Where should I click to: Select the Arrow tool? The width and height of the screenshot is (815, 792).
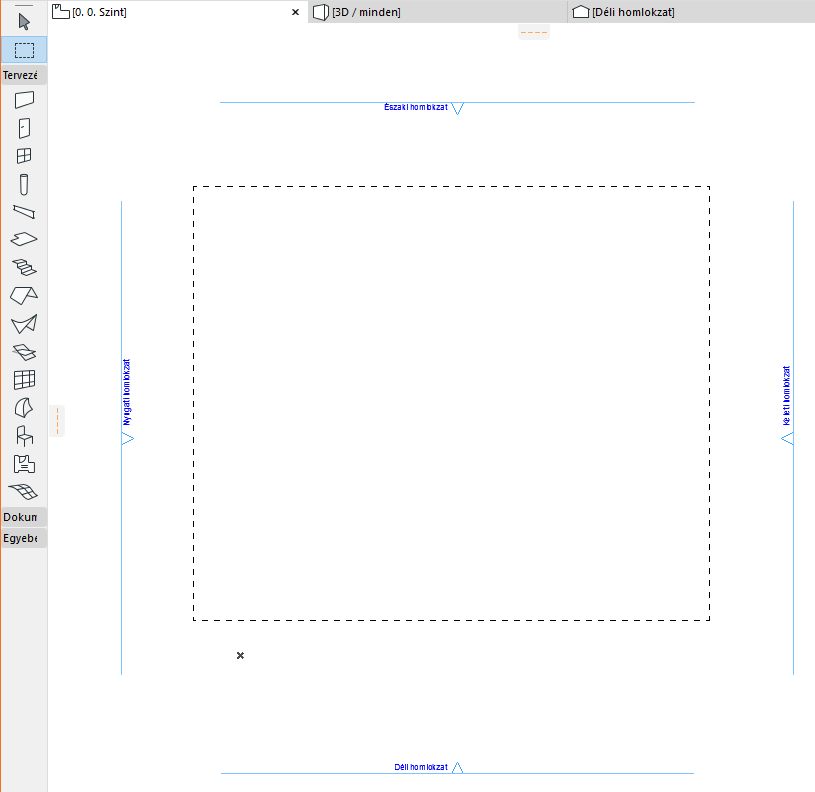coord(24,22)
